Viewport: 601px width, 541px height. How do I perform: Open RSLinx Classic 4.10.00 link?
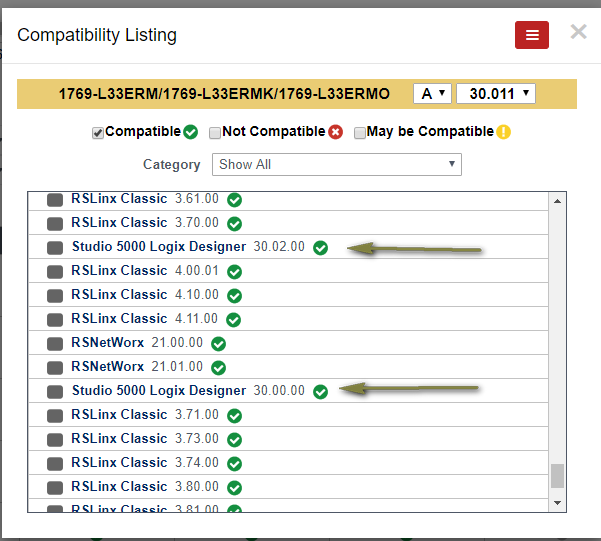[119, 294]
